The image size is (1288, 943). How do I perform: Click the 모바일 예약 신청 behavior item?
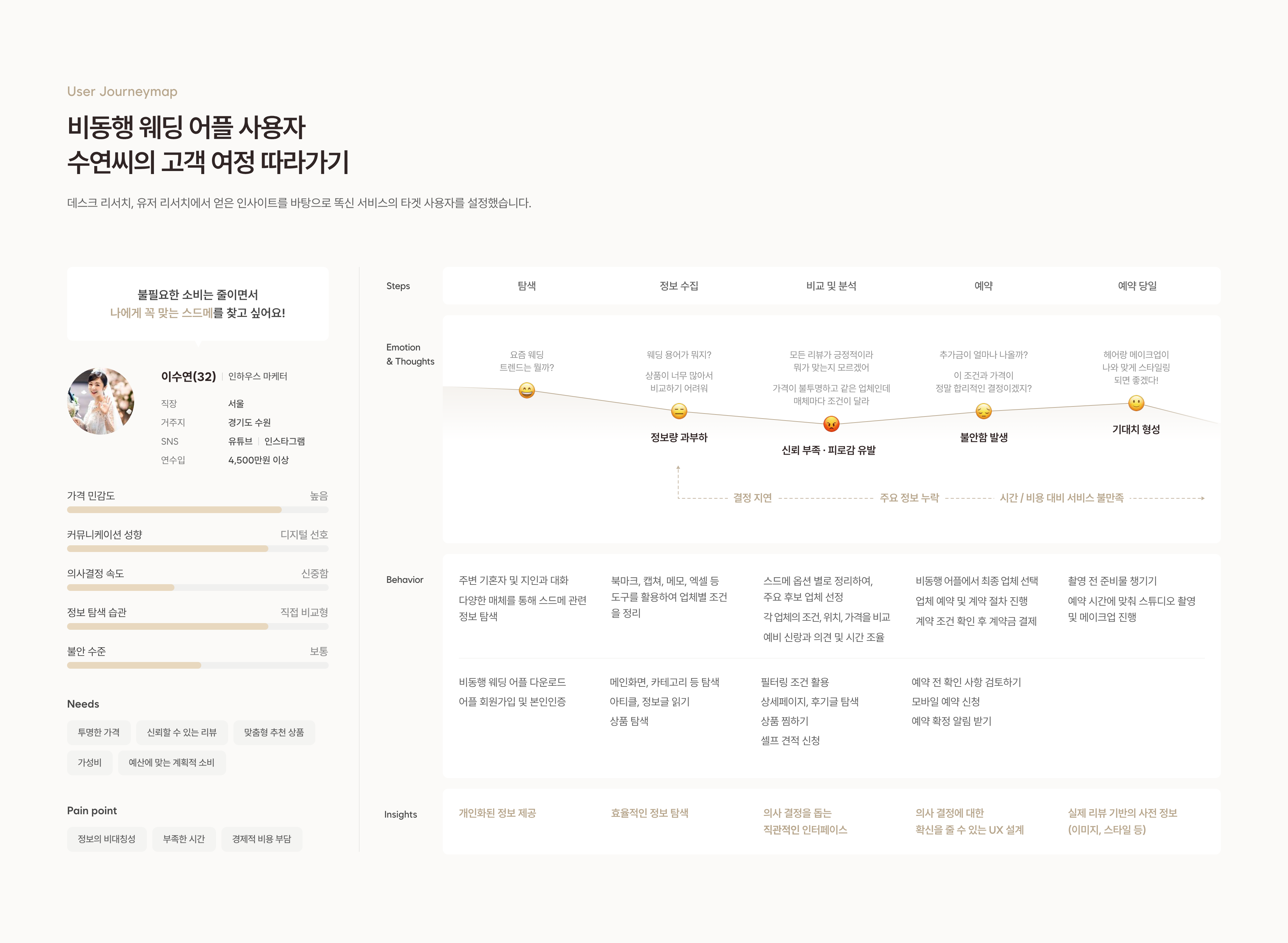coord(946,702)
